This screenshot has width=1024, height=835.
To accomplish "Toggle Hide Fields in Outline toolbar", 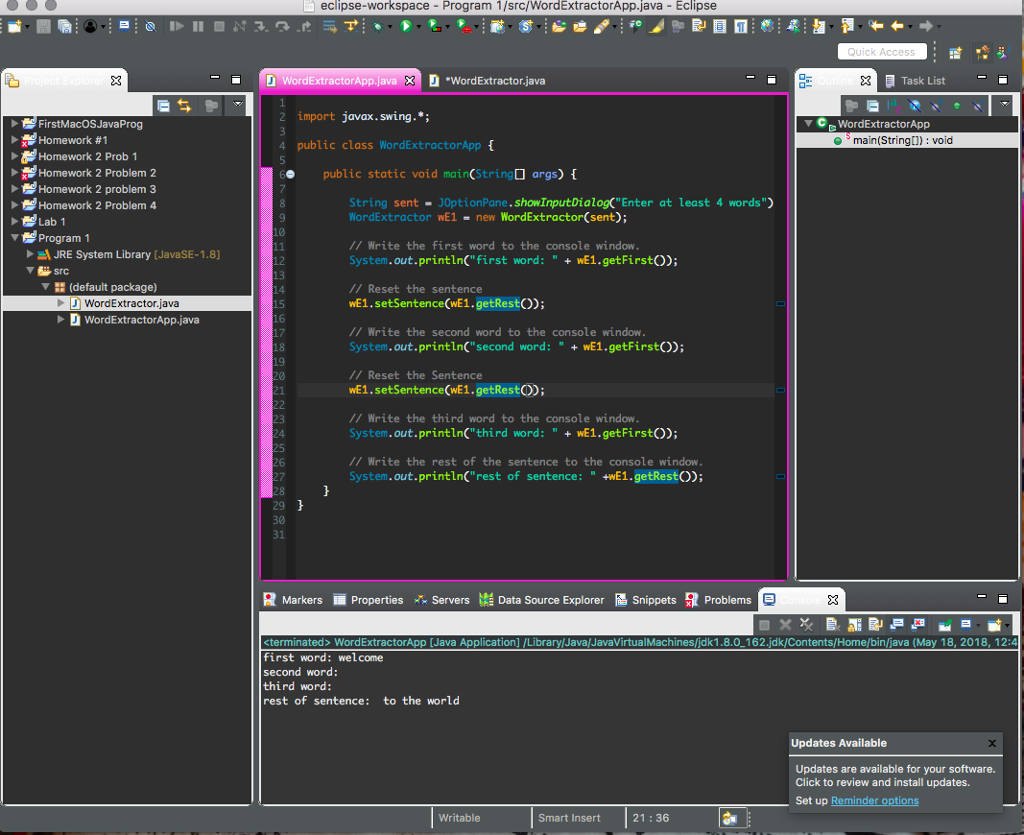I will coord(914,106).
